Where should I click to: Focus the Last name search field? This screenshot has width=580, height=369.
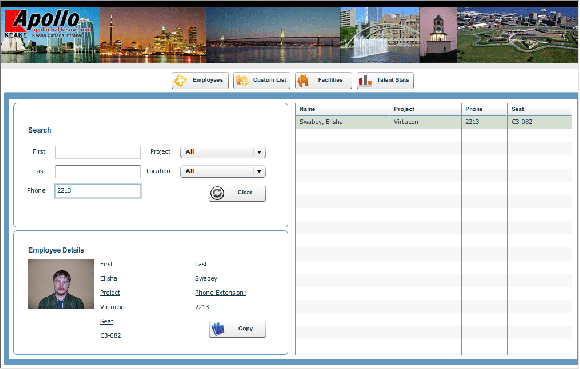click(98, 172)
